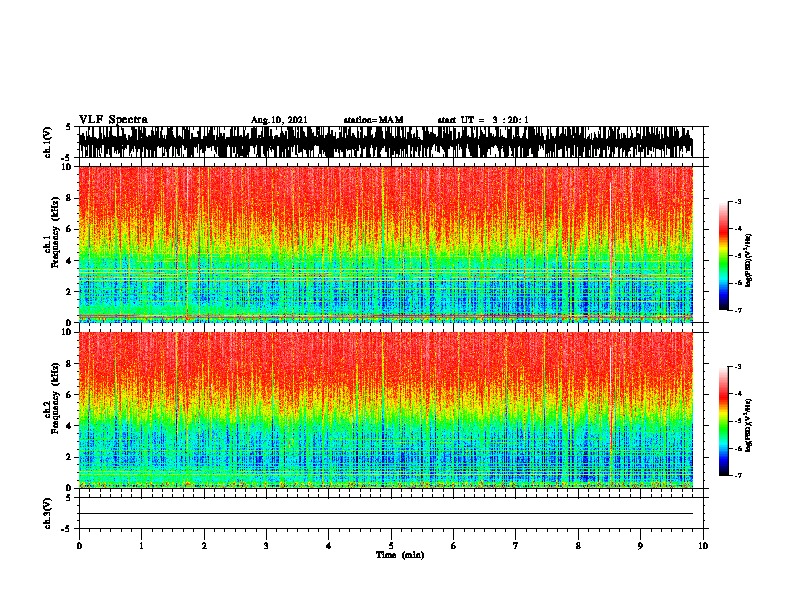Click the "ch.3(V)" axis label
Image resolution: width=792 pixels, height=612 pixels.
point(47,513)
